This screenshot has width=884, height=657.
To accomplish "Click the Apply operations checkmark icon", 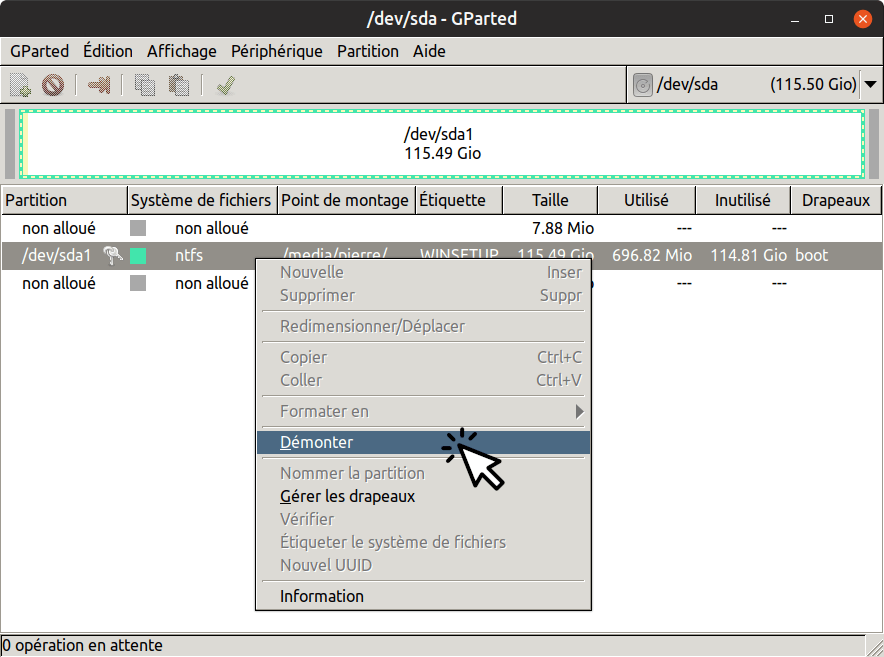I will point(226,85).
